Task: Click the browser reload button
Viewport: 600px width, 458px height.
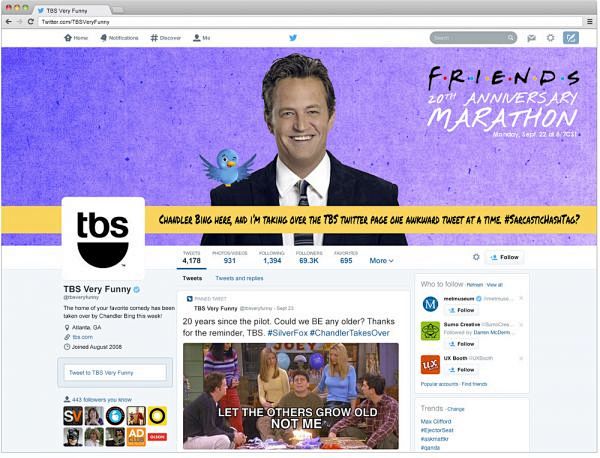Action: (x=31, y=22)
